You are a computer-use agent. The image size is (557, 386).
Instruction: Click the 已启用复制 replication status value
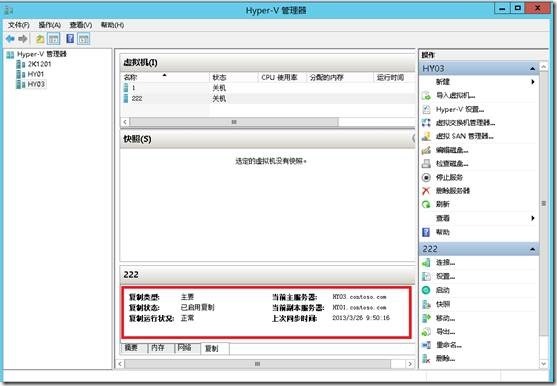pyautogui.click(x=198, y=308)
